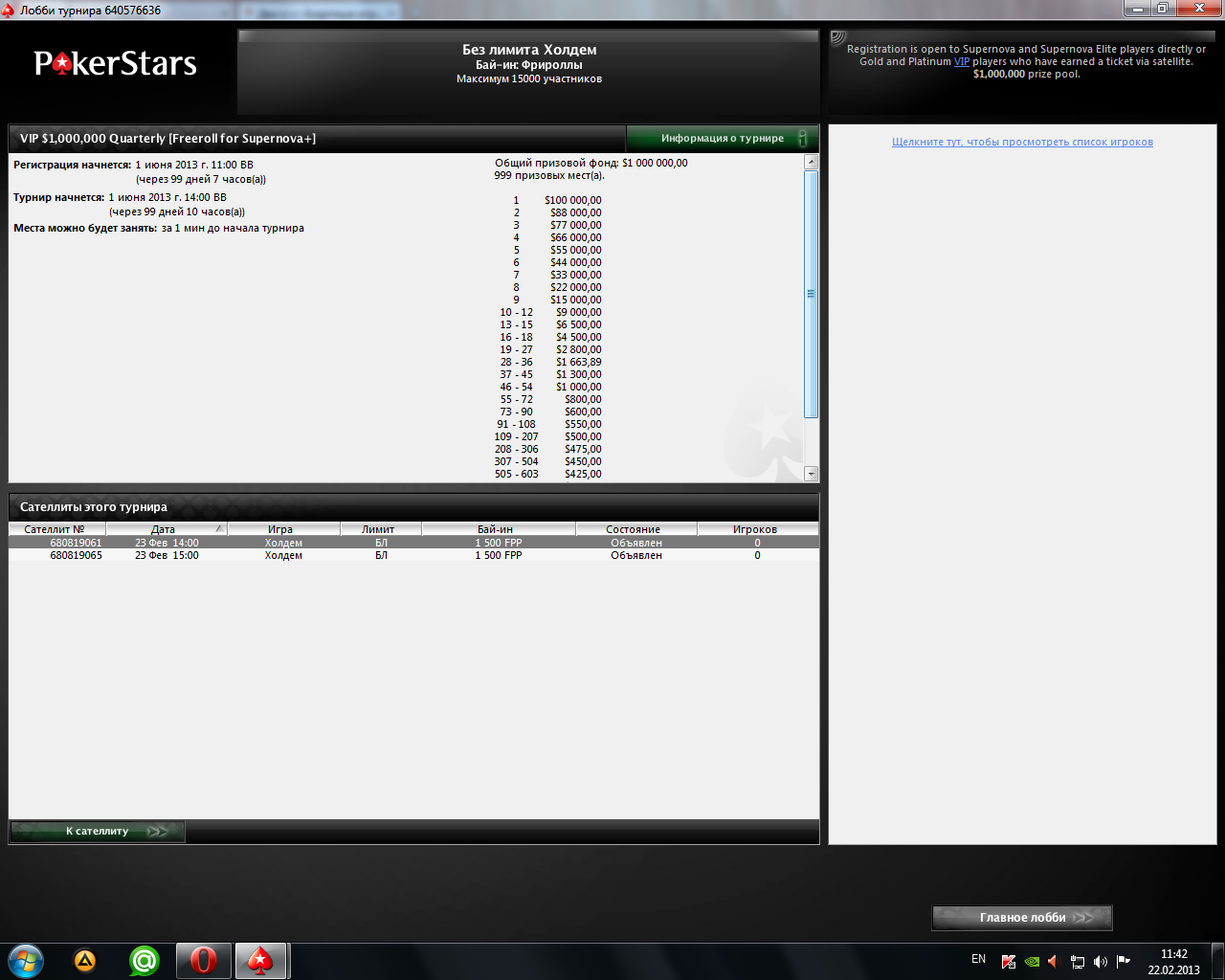Click the Kaspersky tray icon
Image resolution: width=1225 pixels, height=980 pixels.
tap(1009, 962)
